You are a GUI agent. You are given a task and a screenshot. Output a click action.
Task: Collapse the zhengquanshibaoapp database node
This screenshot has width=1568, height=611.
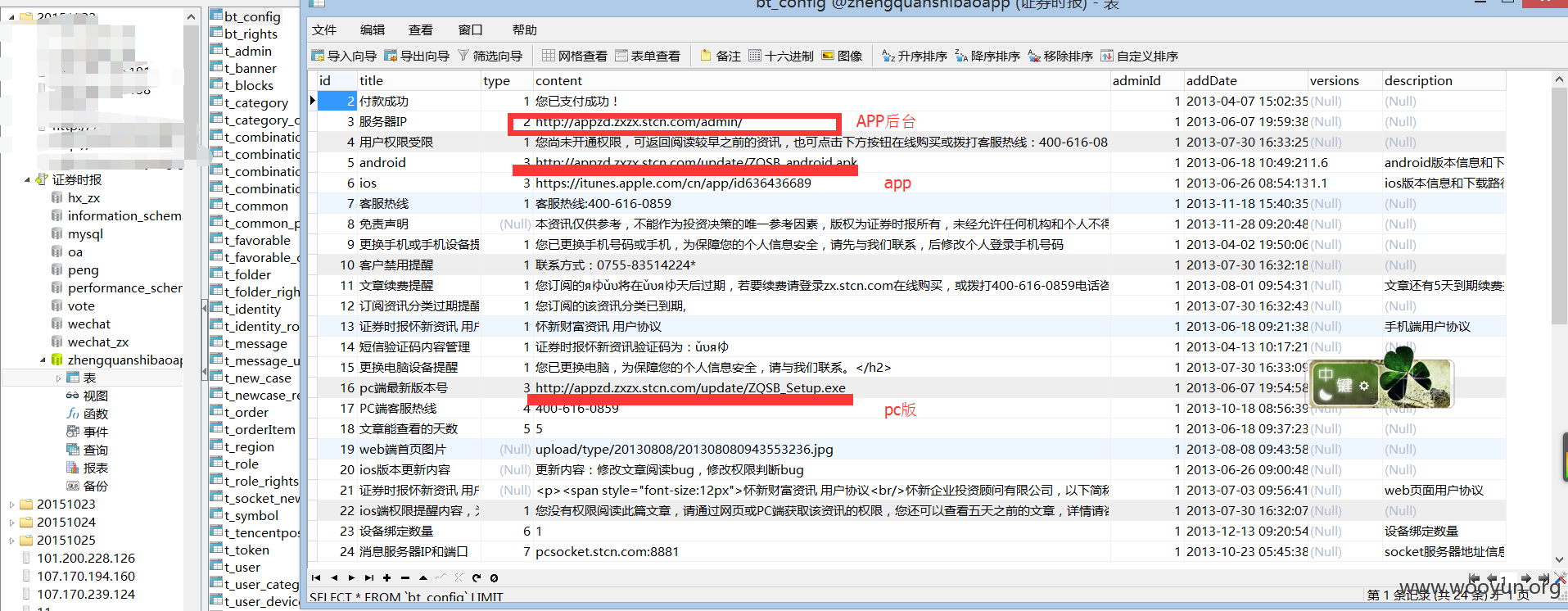(43, 360)
